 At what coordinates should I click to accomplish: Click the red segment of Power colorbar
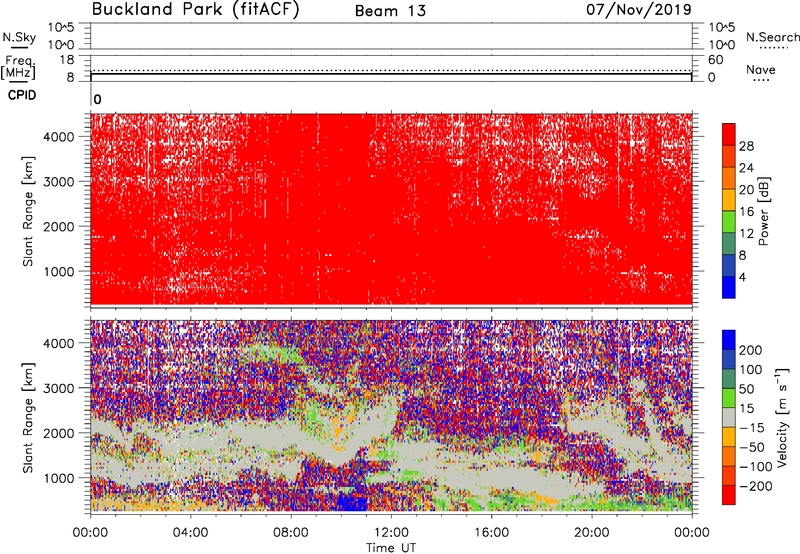pyautogui.click(x=729, y=134)
